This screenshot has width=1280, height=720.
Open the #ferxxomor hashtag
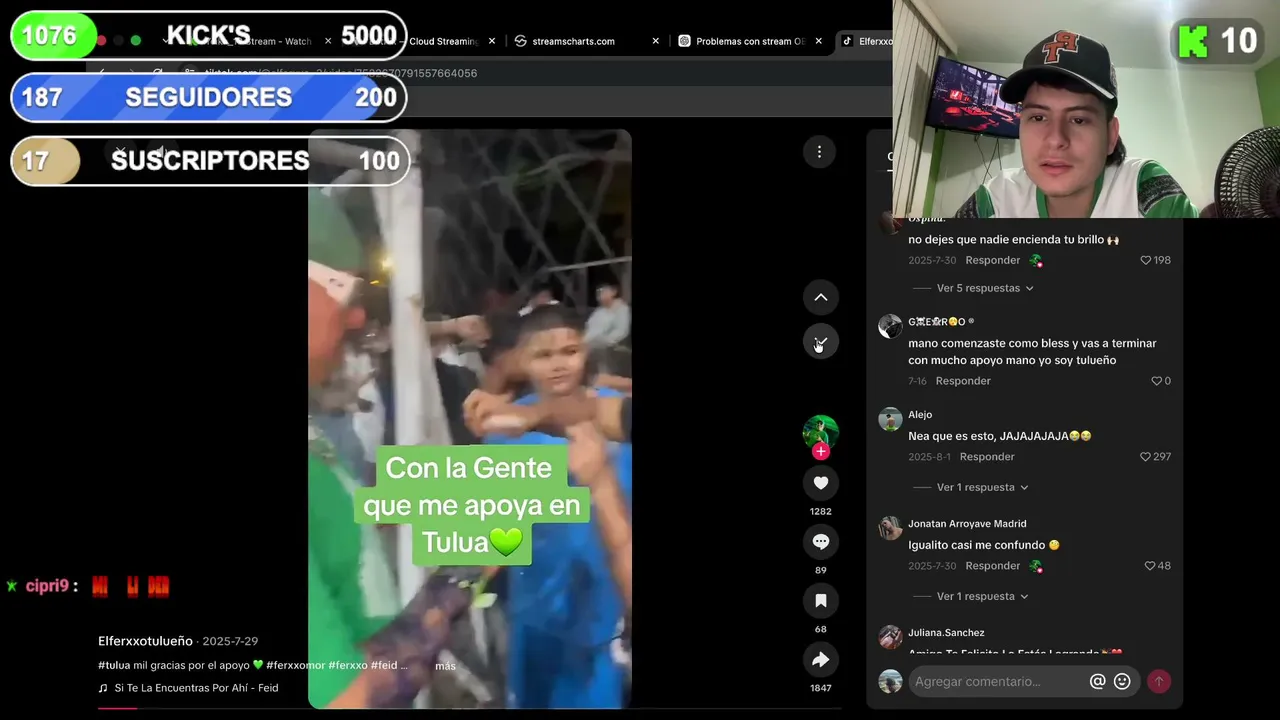pos(295,665)
